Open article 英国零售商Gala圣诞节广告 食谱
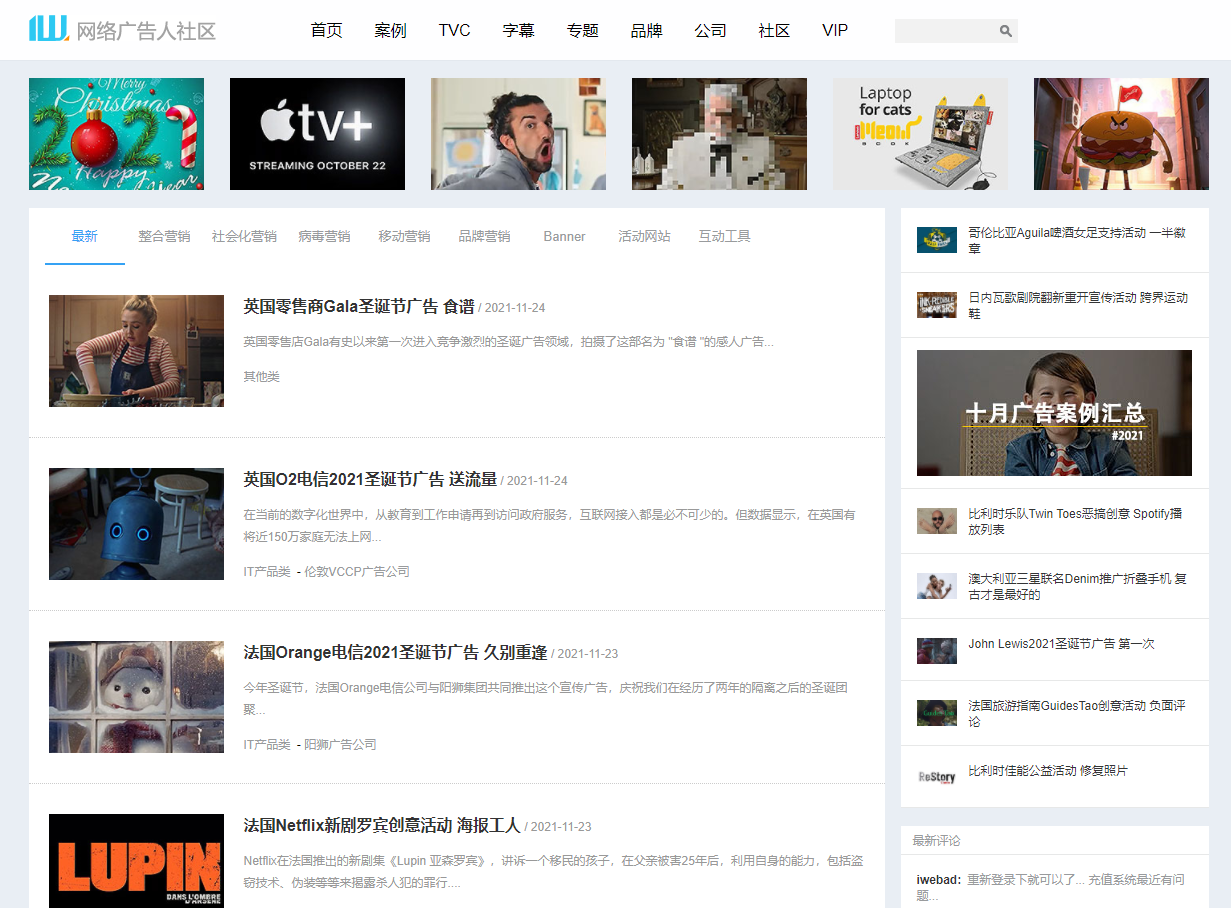 (359, 307)
